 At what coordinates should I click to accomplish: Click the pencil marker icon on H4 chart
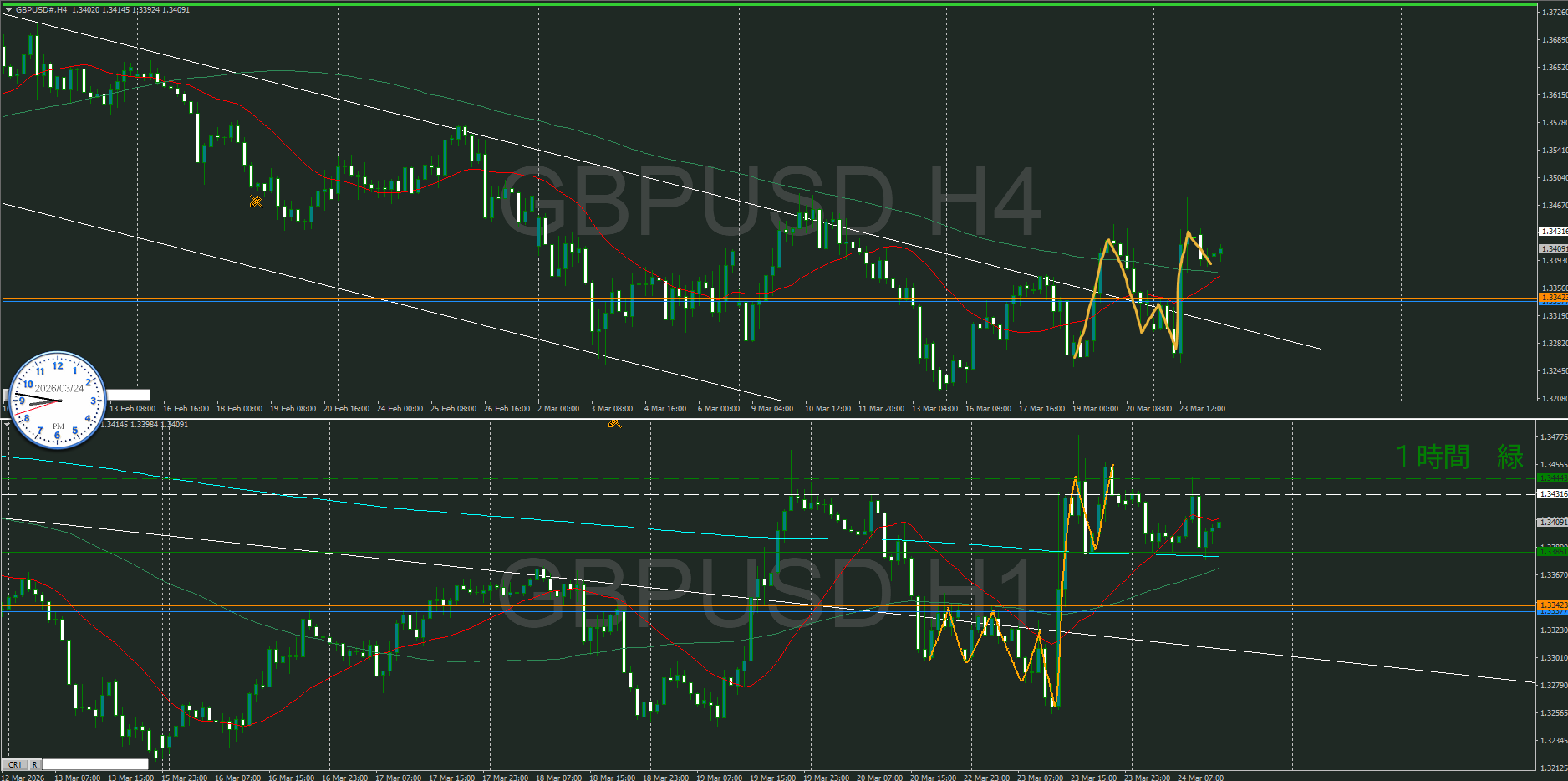[256, 202]
